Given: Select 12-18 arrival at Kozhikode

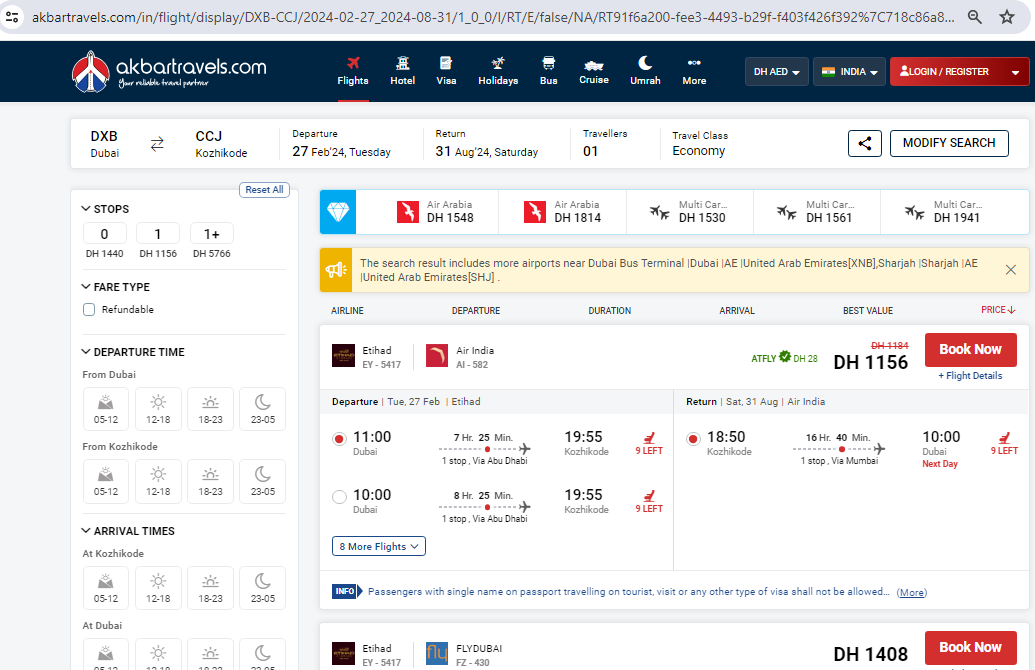Looking at the screenshot, I should click(158, 588).
